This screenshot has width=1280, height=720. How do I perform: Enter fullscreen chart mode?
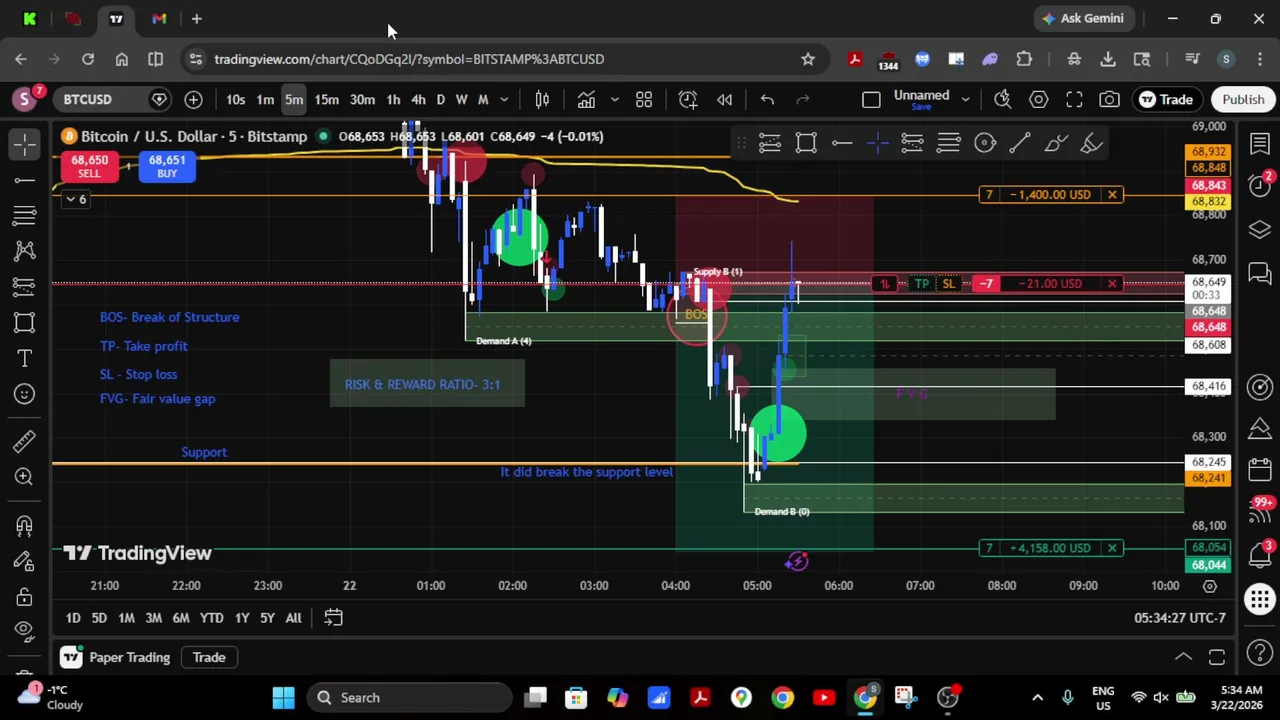pos(1074,99)
